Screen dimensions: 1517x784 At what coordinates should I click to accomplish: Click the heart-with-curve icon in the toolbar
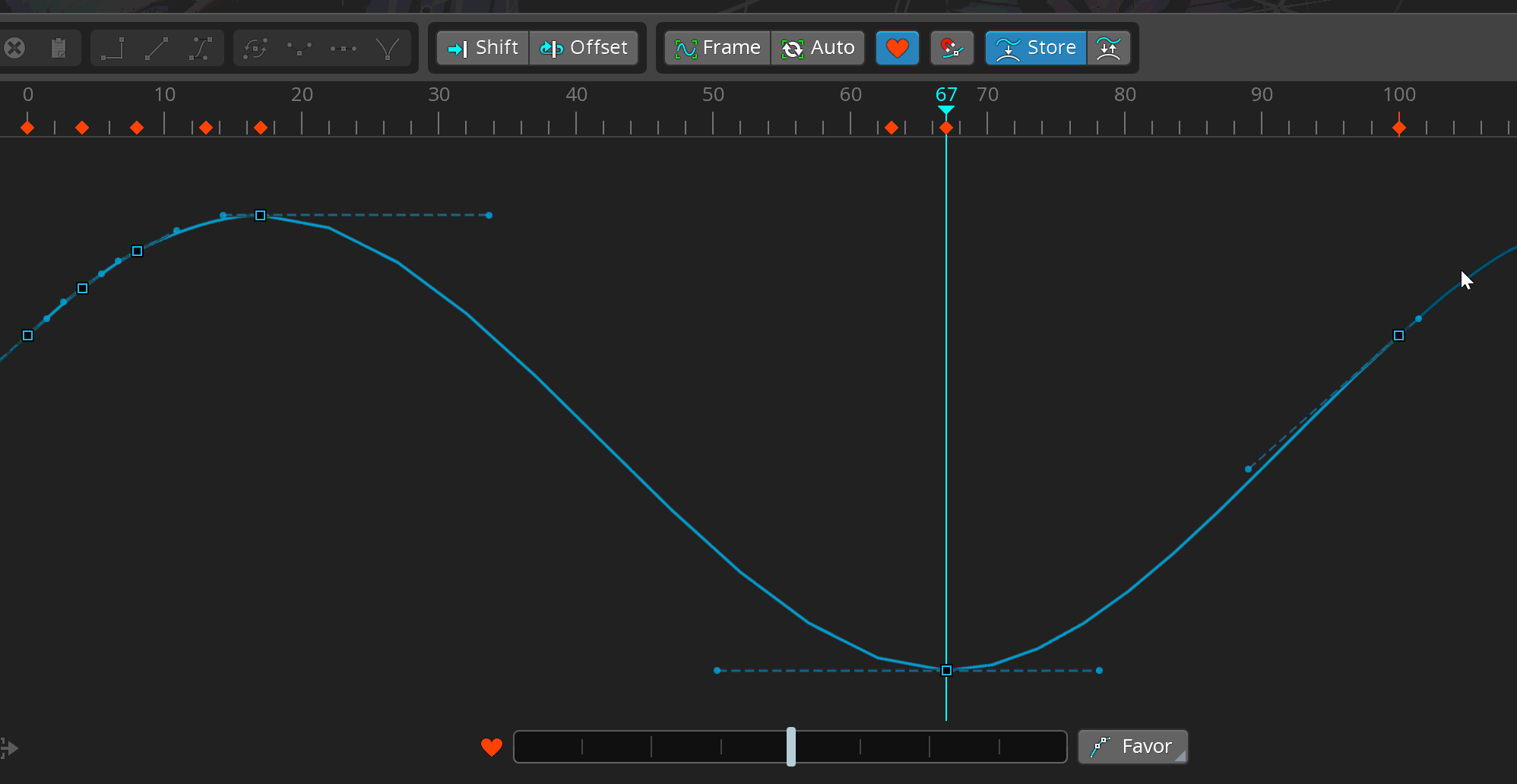tap(952, 48)
